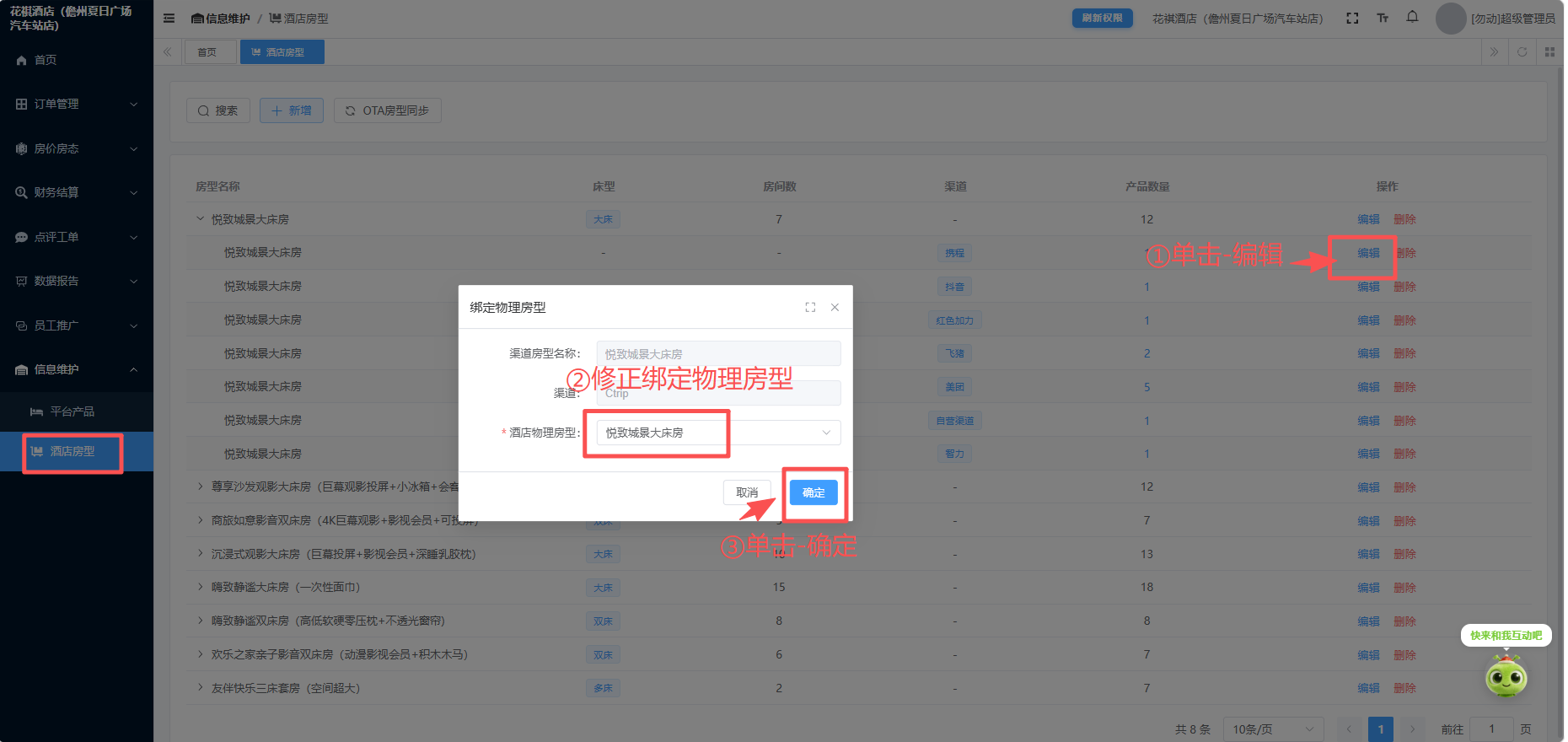This screenshot has width=1568, height=742.
Task: Click 编辑 in the 自营渠道 row
Action: pos(1368,421)
